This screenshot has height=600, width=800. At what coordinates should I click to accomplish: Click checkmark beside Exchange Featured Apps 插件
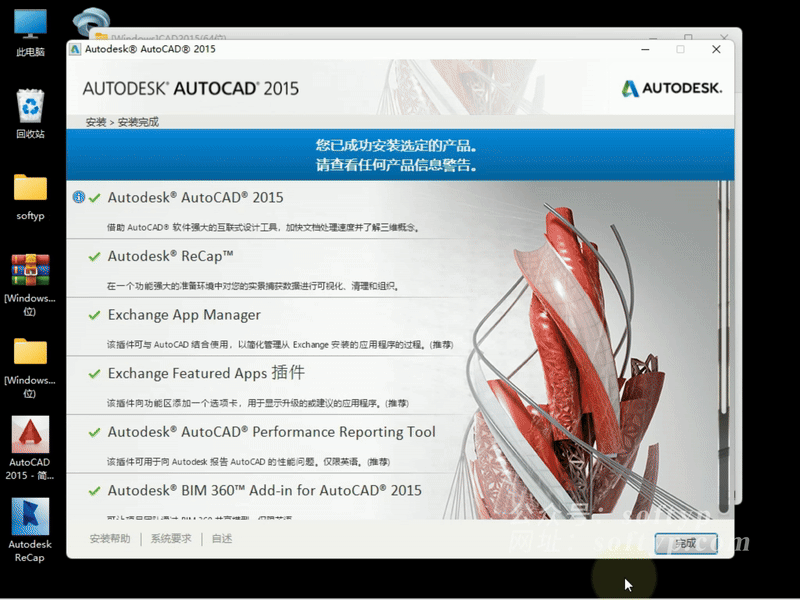[x=94, y=373]
